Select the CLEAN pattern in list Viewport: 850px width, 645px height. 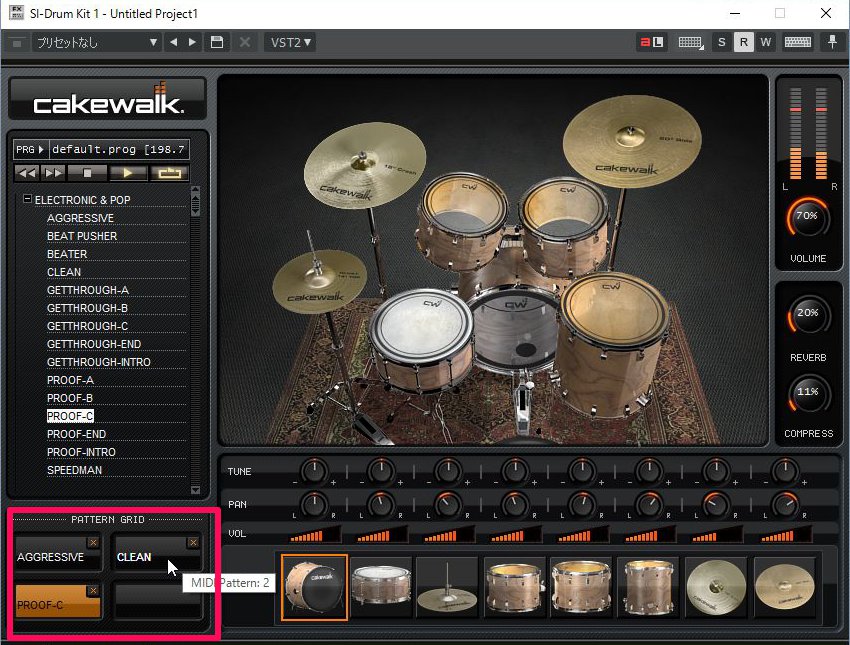64,272
